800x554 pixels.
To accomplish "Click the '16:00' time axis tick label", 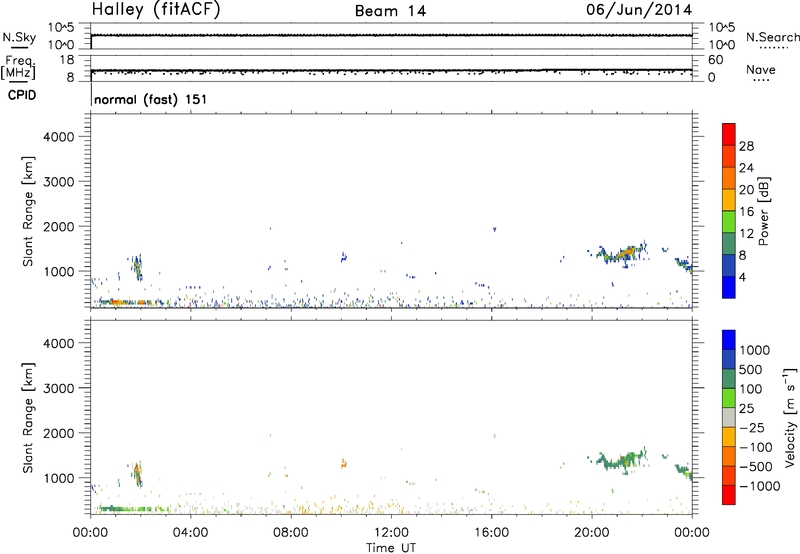I will pyautogui.click(x=491, y=533).
